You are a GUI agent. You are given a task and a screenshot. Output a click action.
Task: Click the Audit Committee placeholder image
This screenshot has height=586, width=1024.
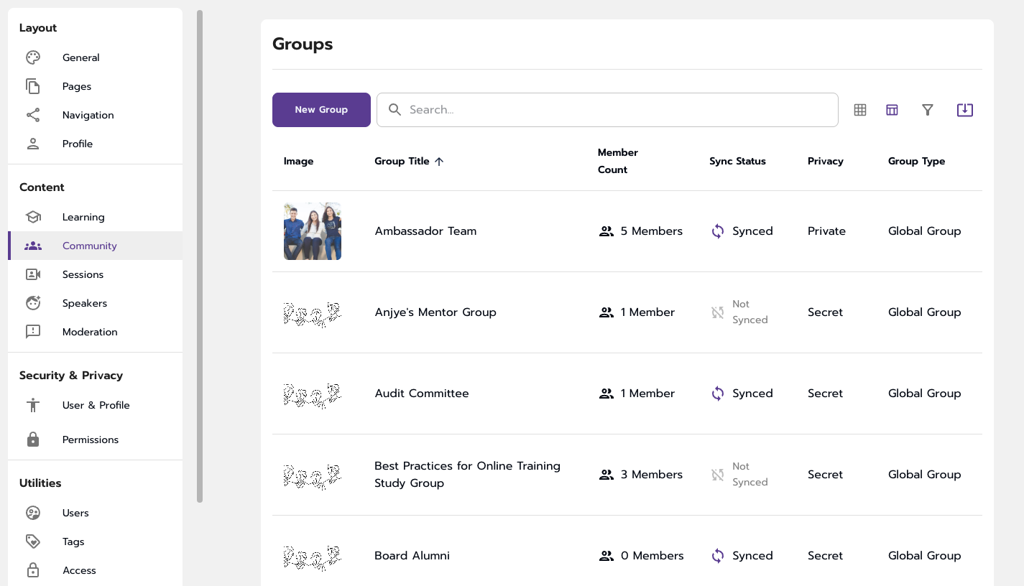click(312, 395)
